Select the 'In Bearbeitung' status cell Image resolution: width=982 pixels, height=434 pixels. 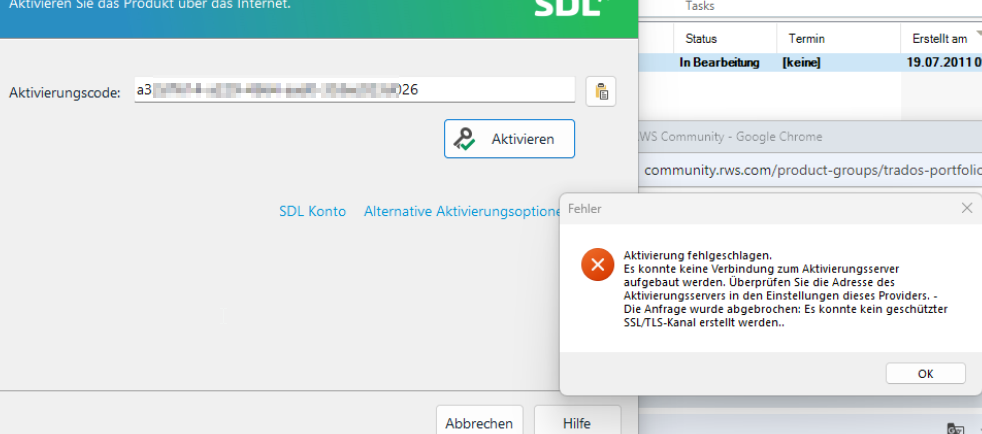(x=720, y=63)
